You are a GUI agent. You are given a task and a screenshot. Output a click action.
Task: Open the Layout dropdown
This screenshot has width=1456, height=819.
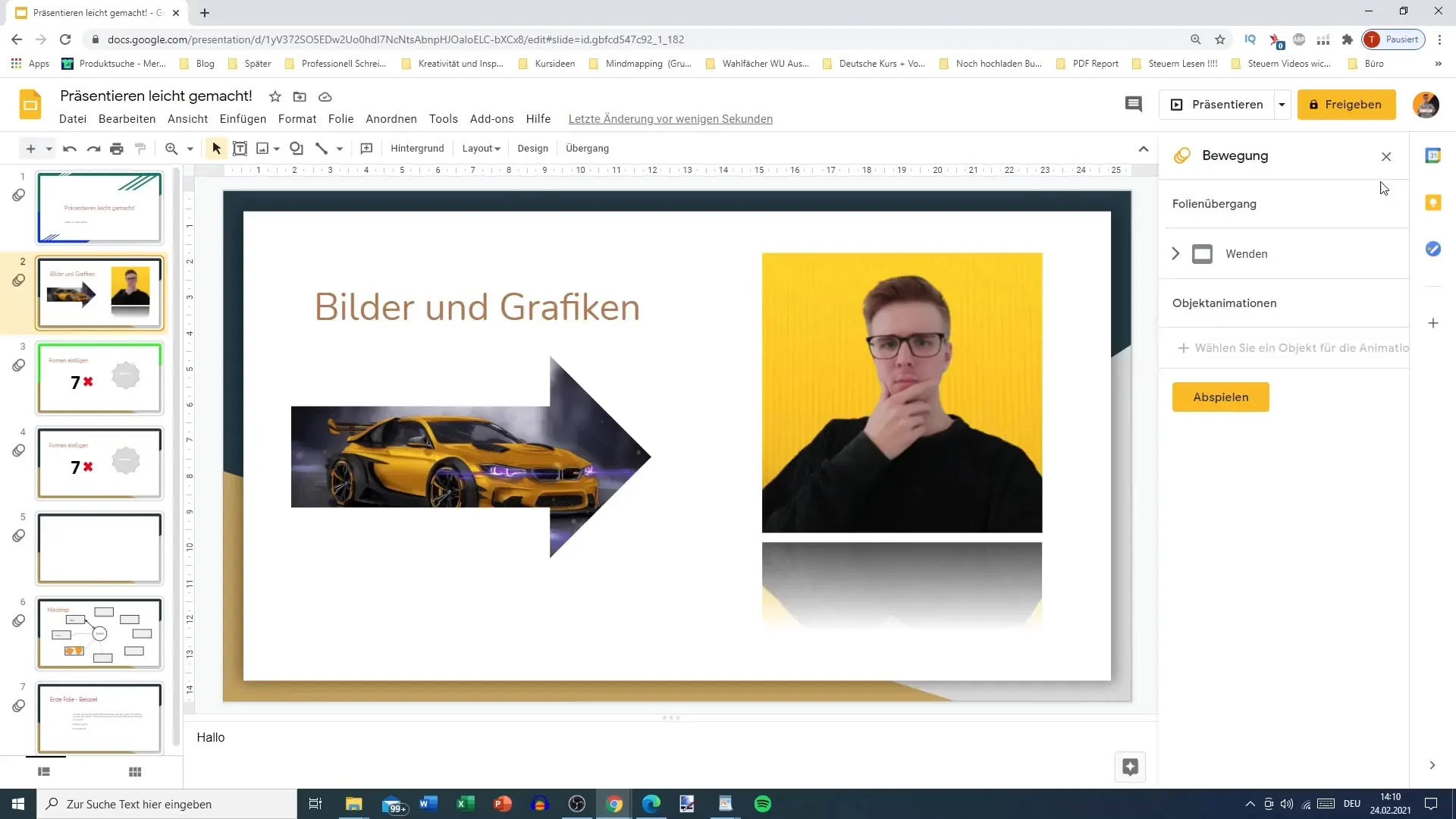coord(482,149)
